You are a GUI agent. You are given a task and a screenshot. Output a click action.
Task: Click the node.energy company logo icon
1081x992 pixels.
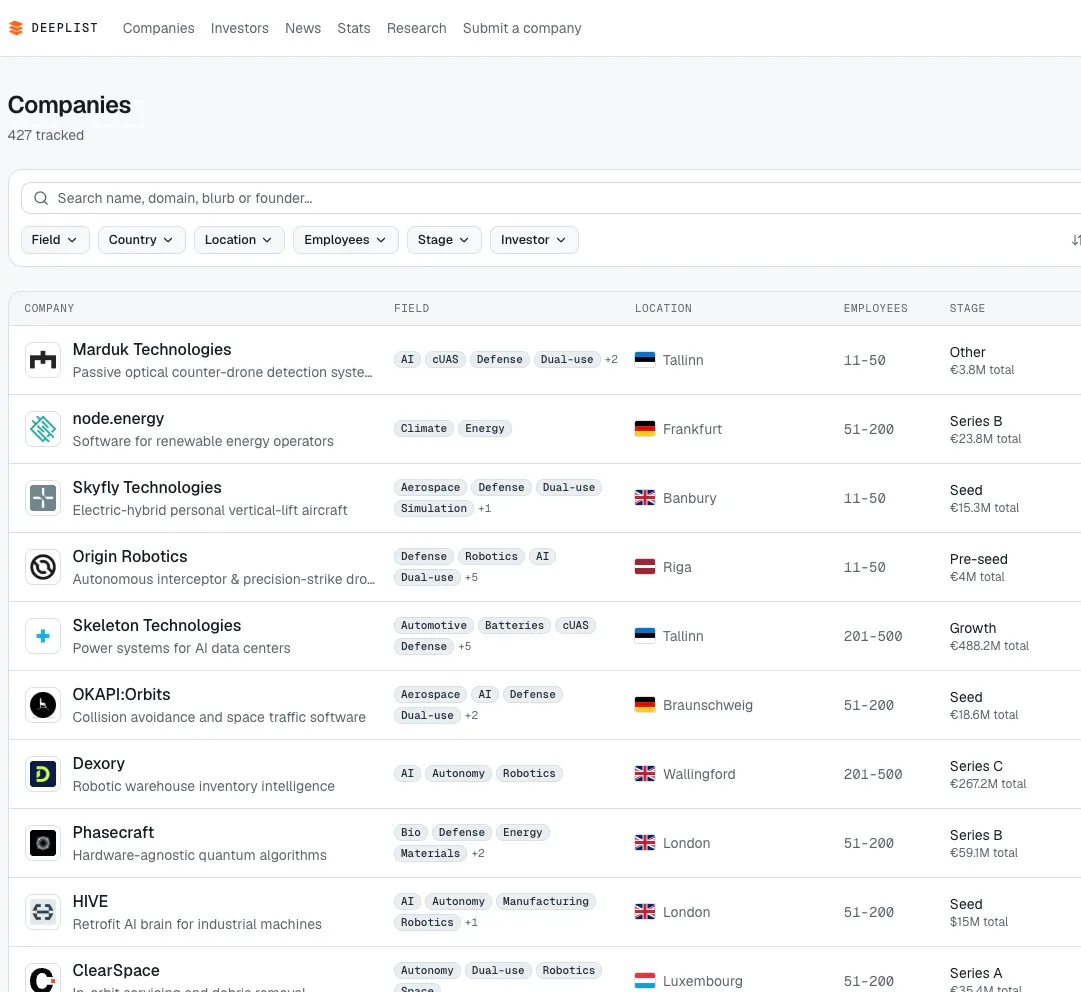click(43, 429)
